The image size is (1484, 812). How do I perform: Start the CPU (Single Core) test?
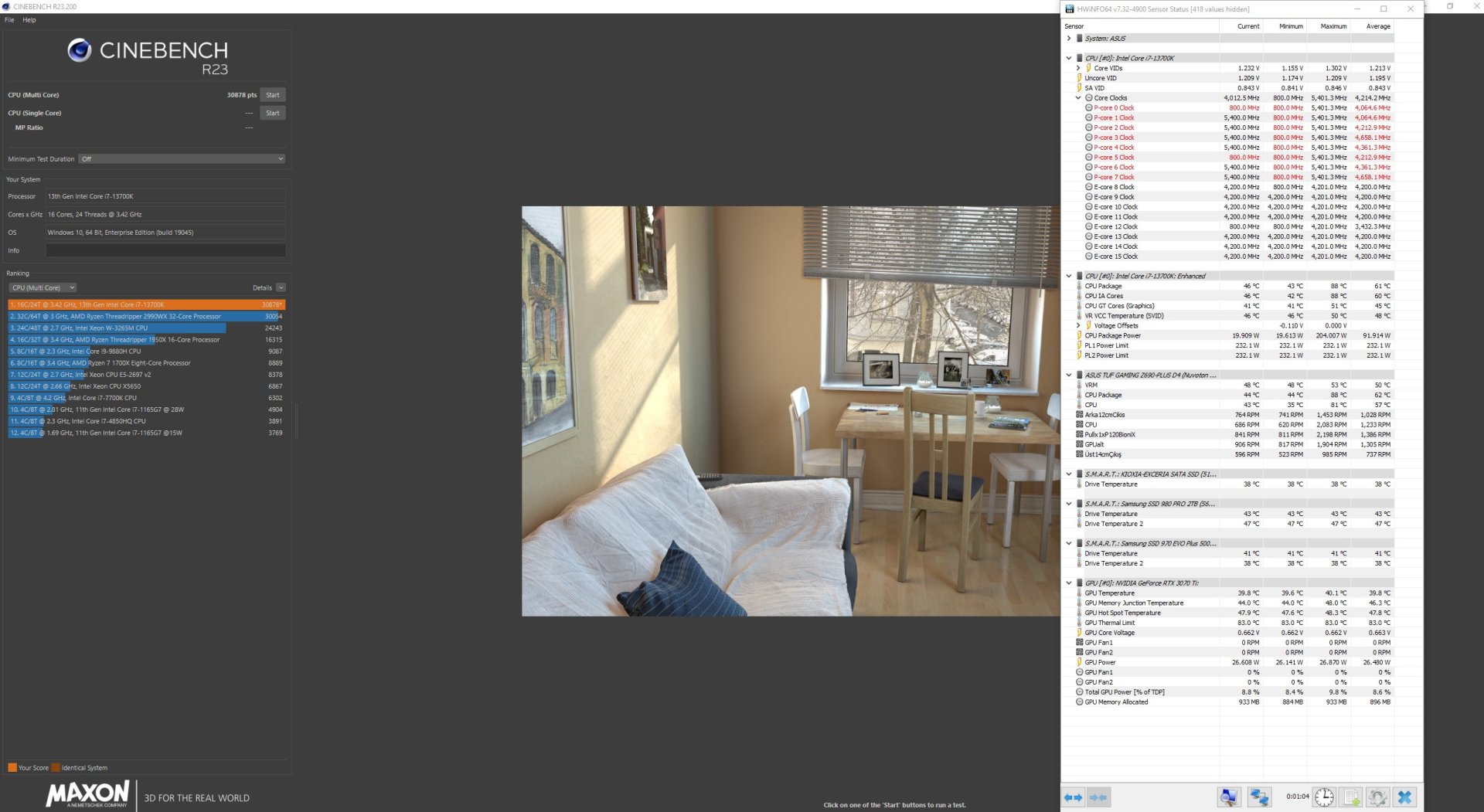273,113
